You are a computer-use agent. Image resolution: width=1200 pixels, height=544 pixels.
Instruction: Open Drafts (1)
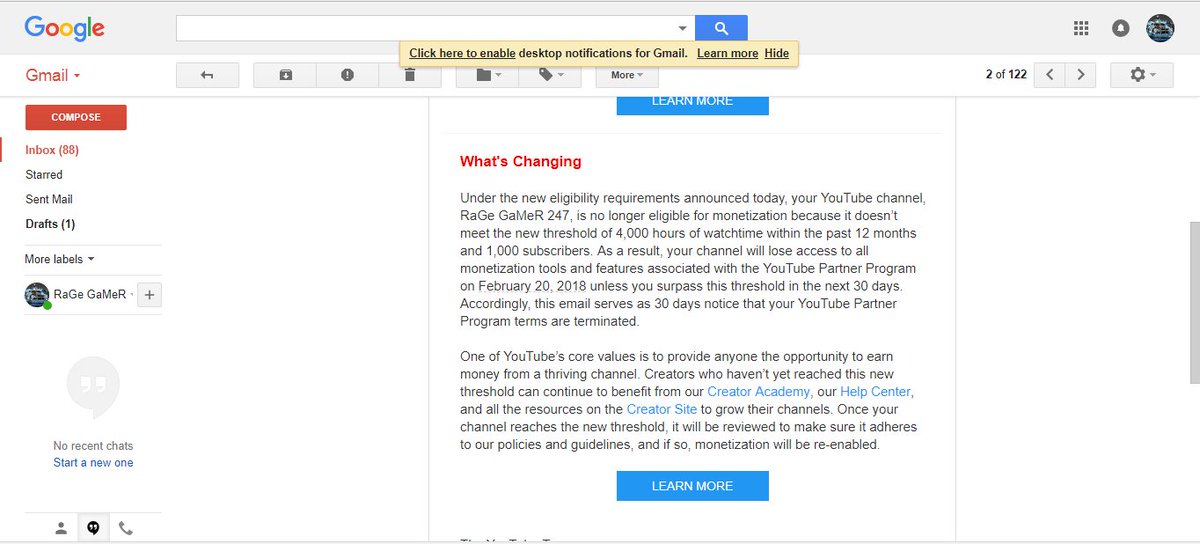point(50,224)
